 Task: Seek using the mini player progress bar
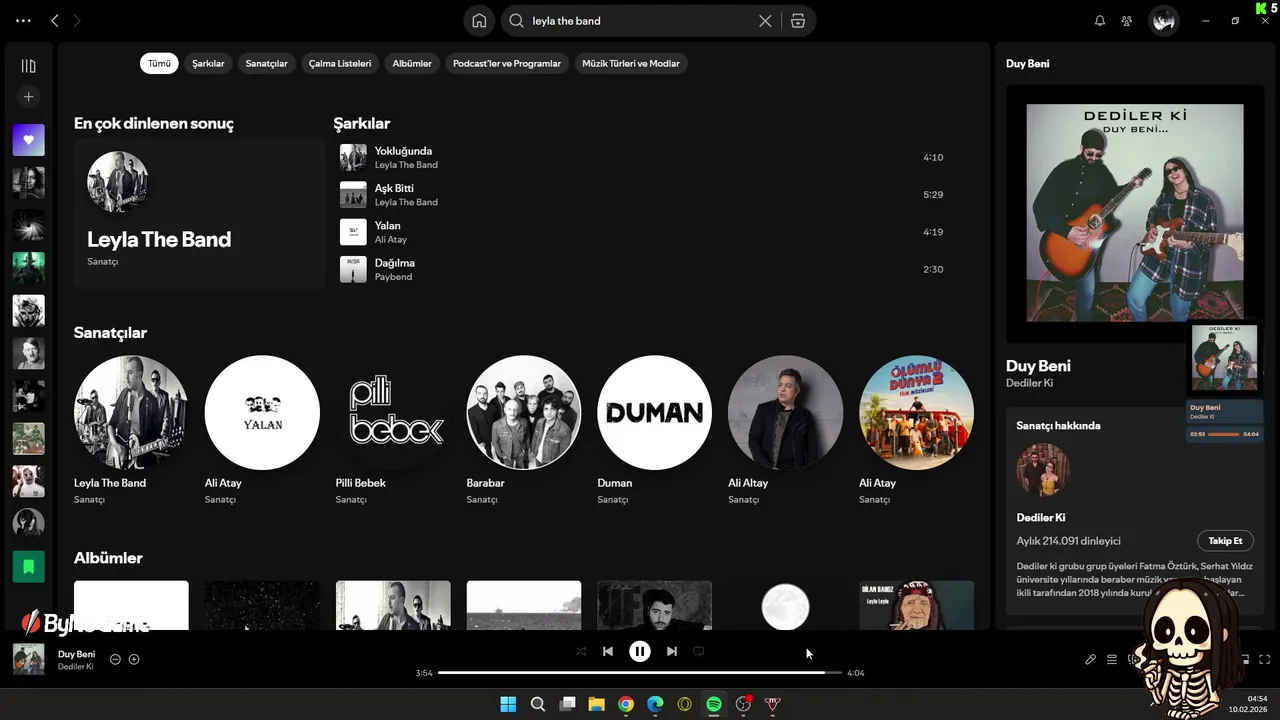point(1224,434)
